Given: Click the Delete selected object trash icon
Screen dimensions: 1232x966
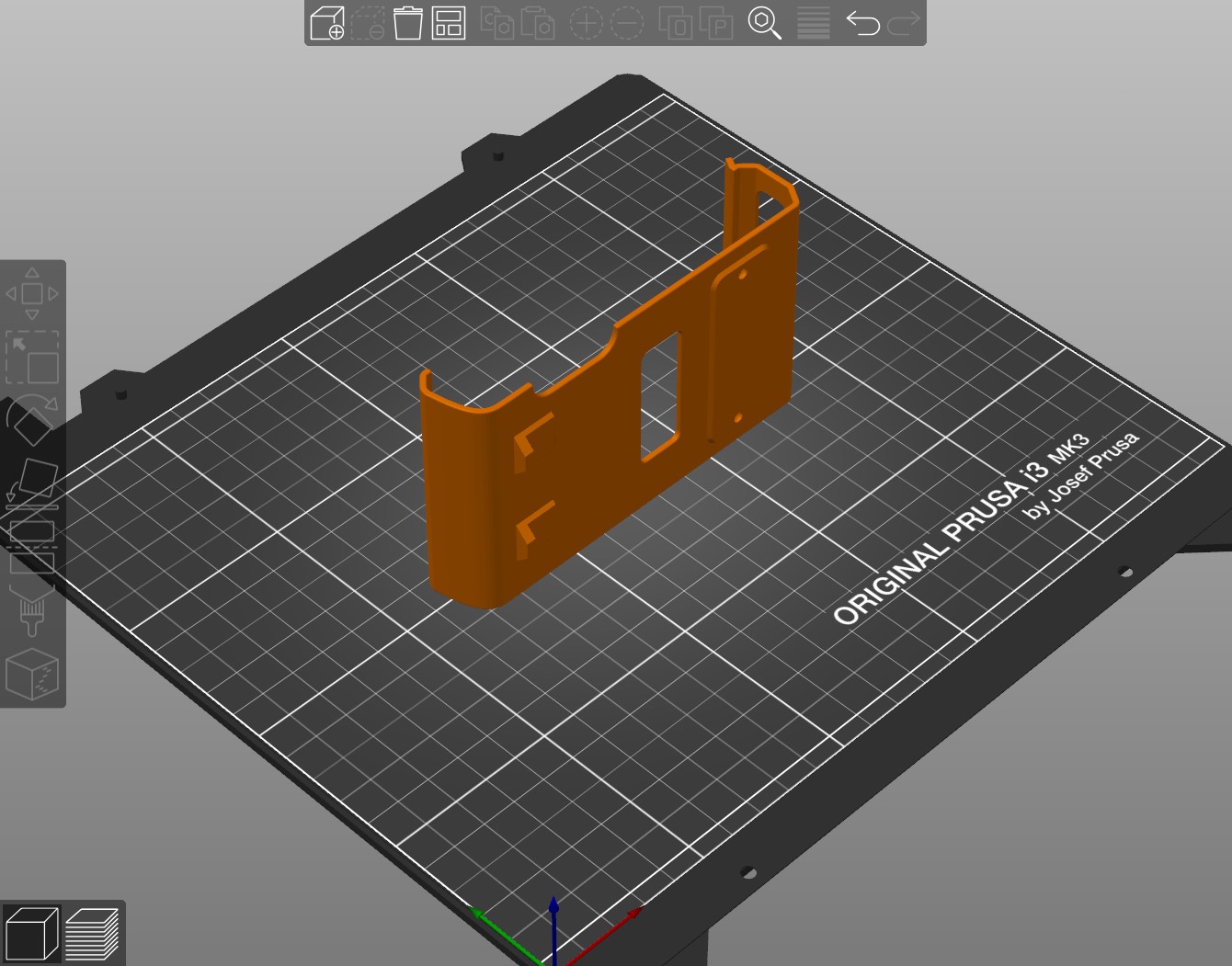Looking at the screenshot, I should tap(407, 23).
